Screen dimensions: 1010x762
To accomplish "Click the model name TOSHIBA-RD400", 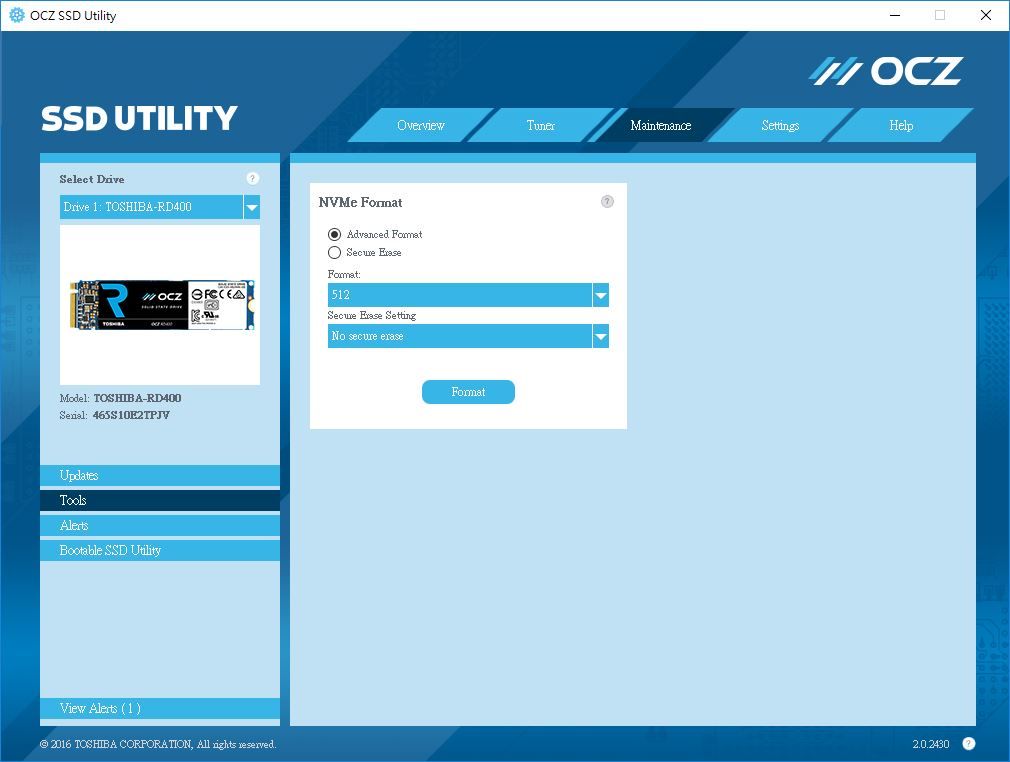I will 137,398.
